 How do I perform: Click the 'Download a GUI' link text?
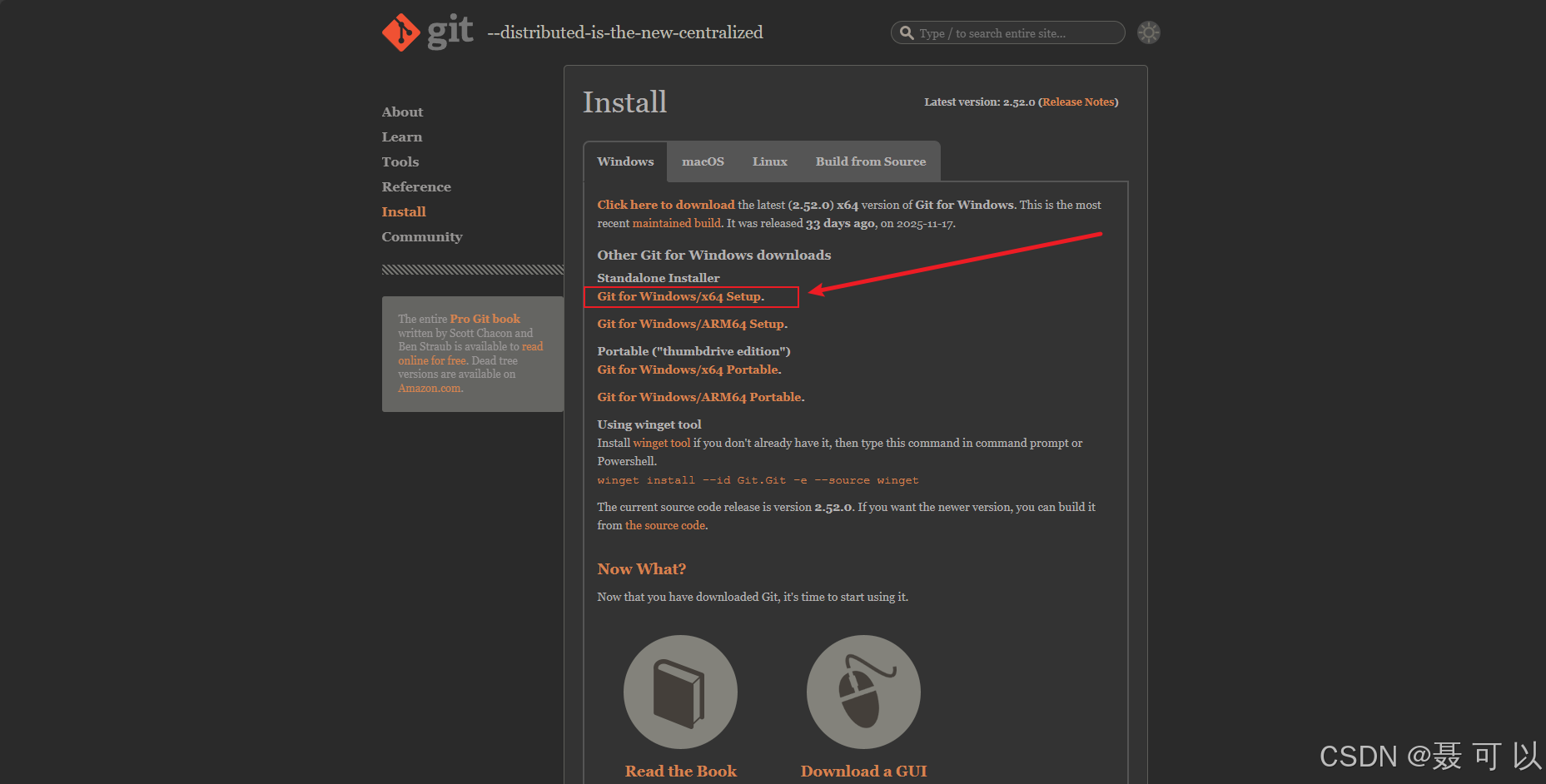pyautogui.click(x=863, y=772)
